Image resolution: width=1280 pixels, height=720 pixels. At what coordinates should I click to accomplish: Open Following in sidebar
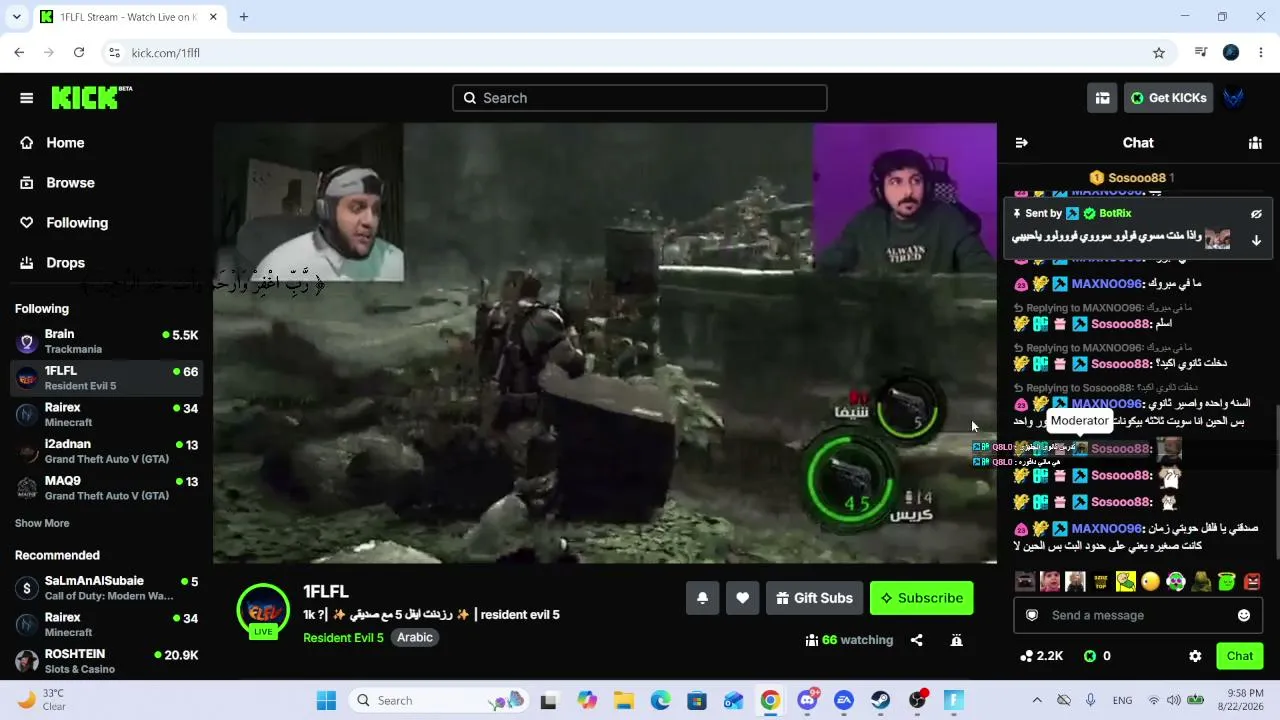tap(64, 223)
